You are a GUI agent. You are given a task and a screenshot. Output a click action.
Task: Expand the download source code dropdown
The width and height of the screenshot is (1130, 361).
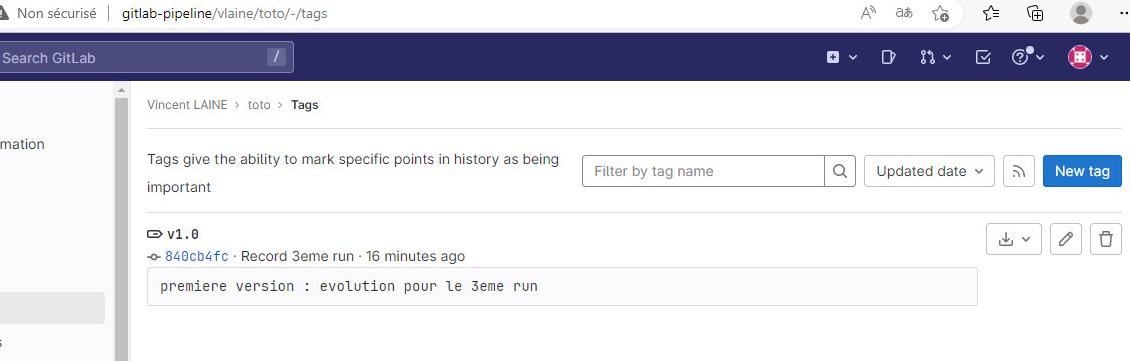click(1014, 239)
